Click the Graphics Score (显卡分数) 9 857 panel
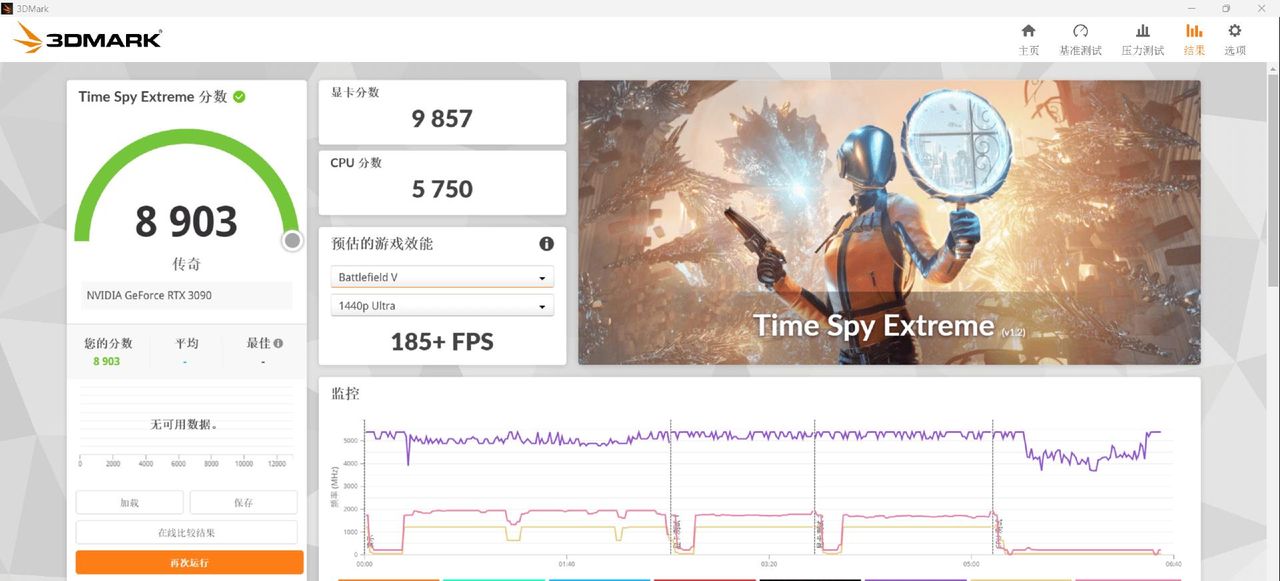The image size is (1280, 581). 442,112
